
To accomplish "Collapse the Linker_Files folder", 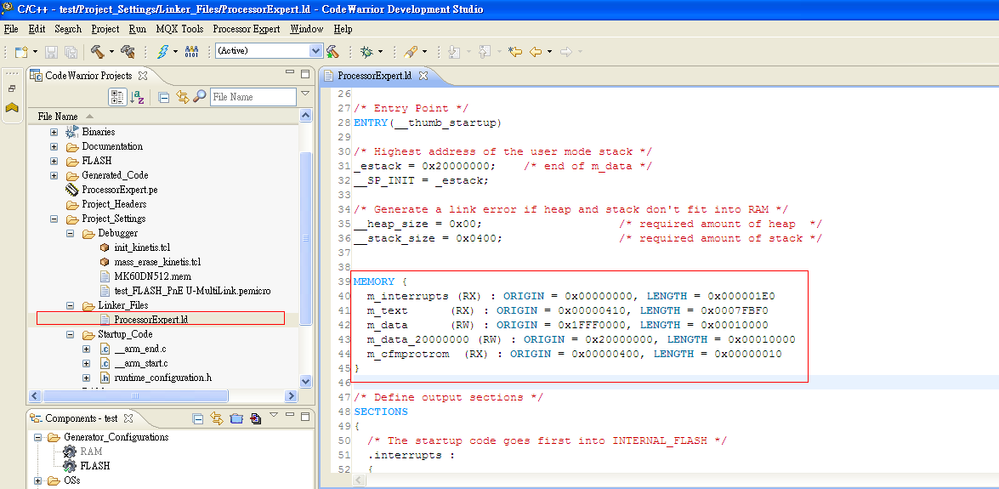I will point(70,306).
